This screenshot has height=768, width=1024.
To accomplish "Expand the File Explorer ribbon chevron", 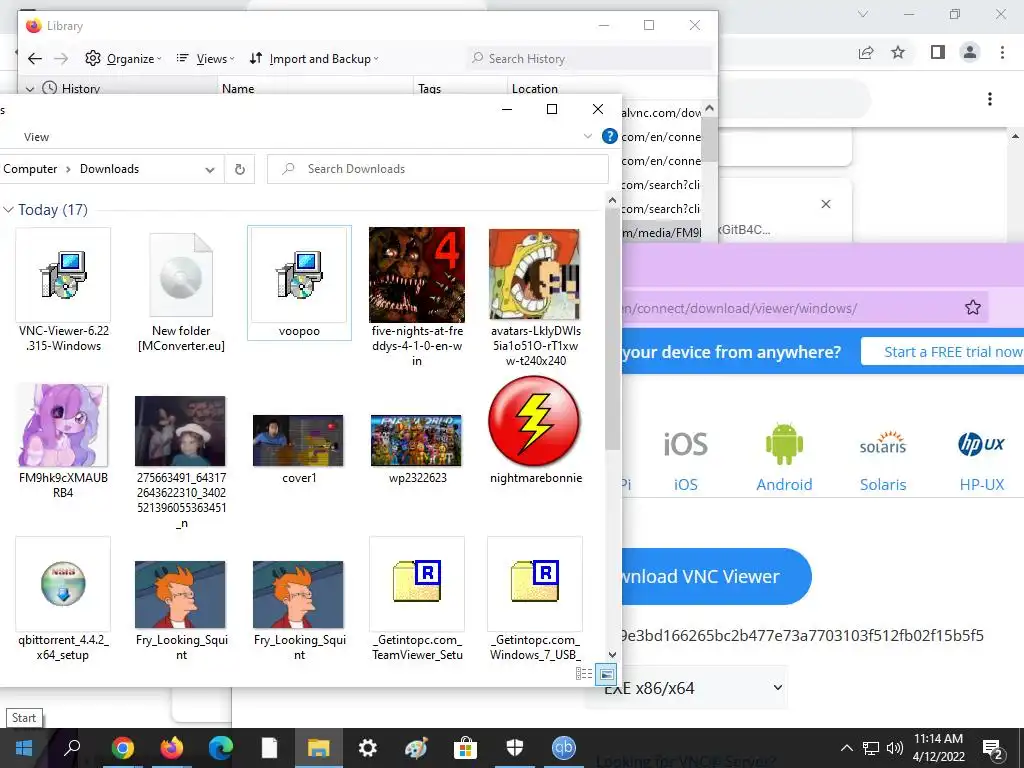I will pos(588,136).
